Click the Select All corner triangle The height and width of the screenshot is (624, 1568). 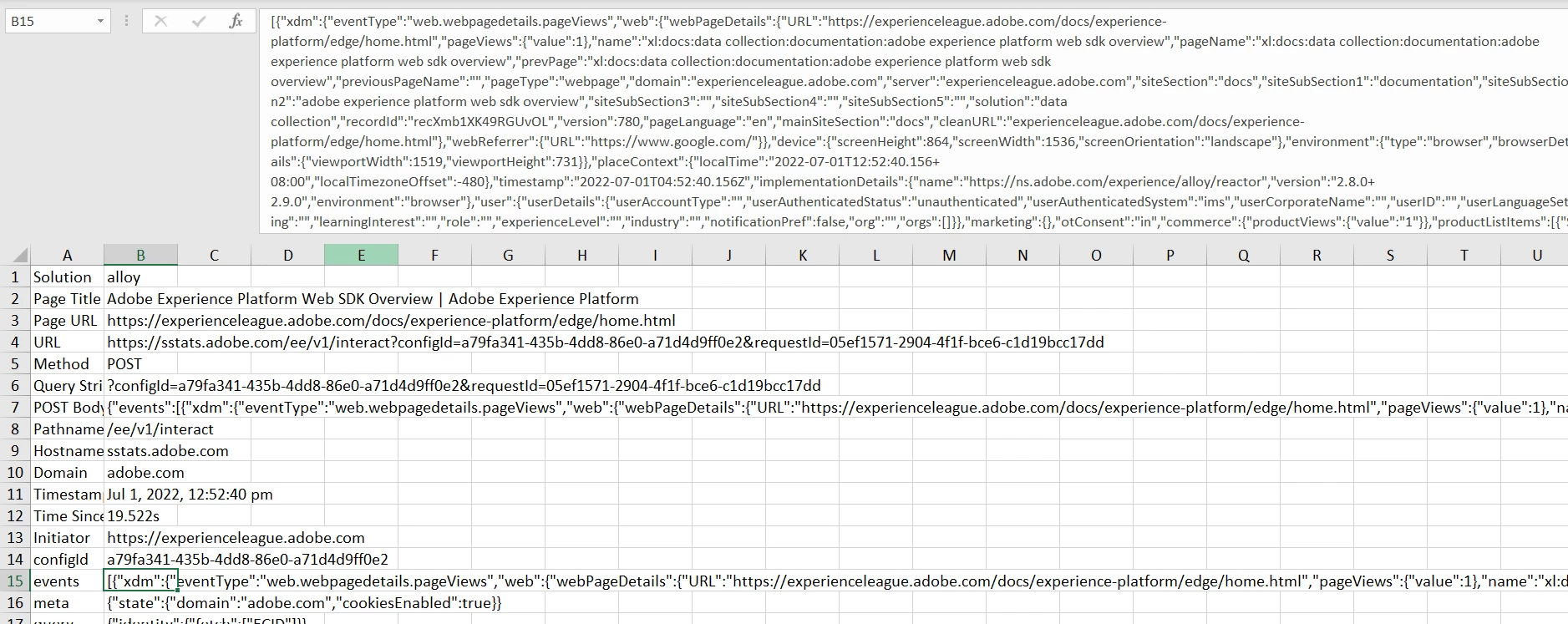(x=18, y=255)
